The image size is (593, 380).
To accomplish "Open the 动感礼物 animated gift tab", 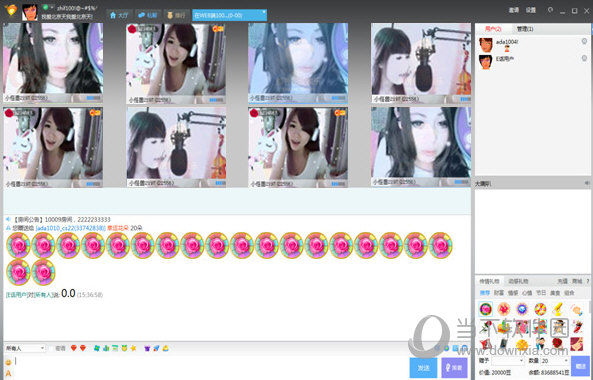I will click(518, 281).
